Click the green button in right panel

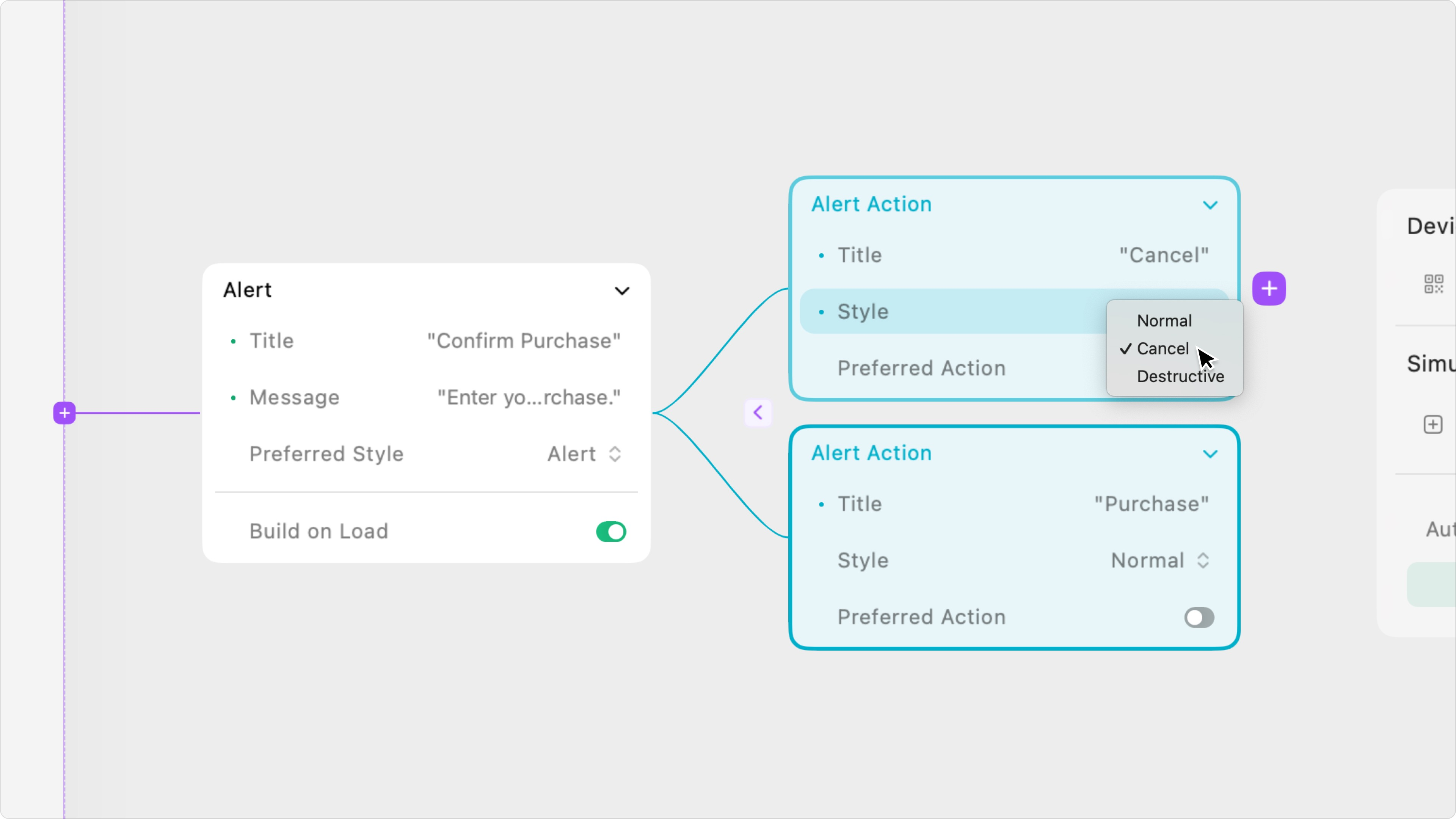coord(1433,584)
